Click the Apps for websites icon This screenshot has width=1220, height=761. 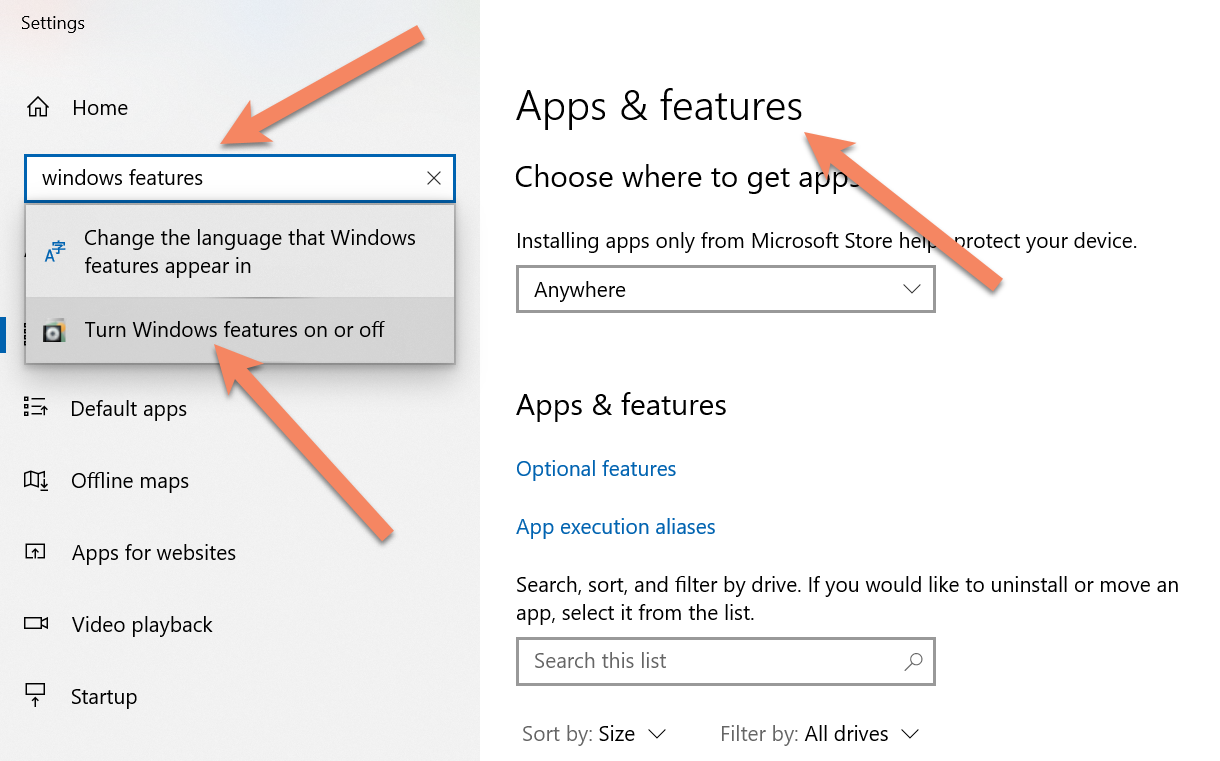click(x=36, y=552)
